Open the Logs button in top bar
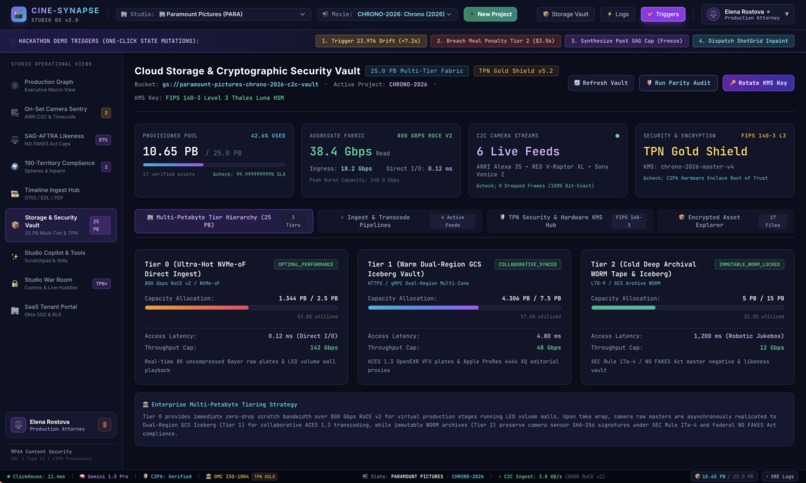 618,14
